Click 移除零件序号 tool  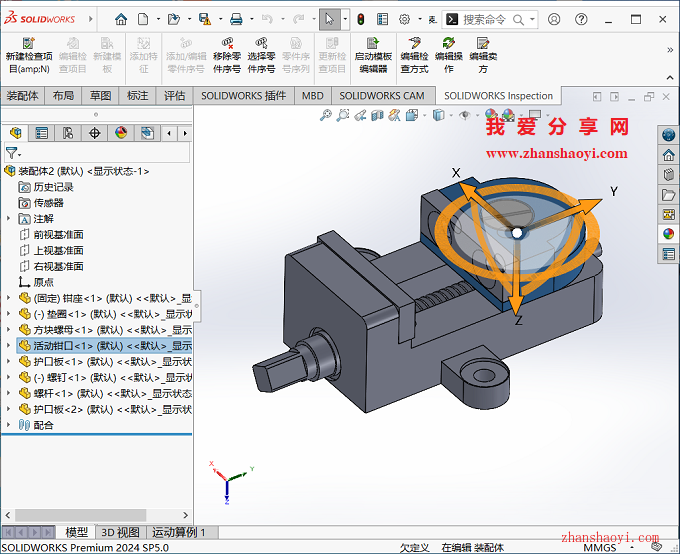click(x=227, y=56)
